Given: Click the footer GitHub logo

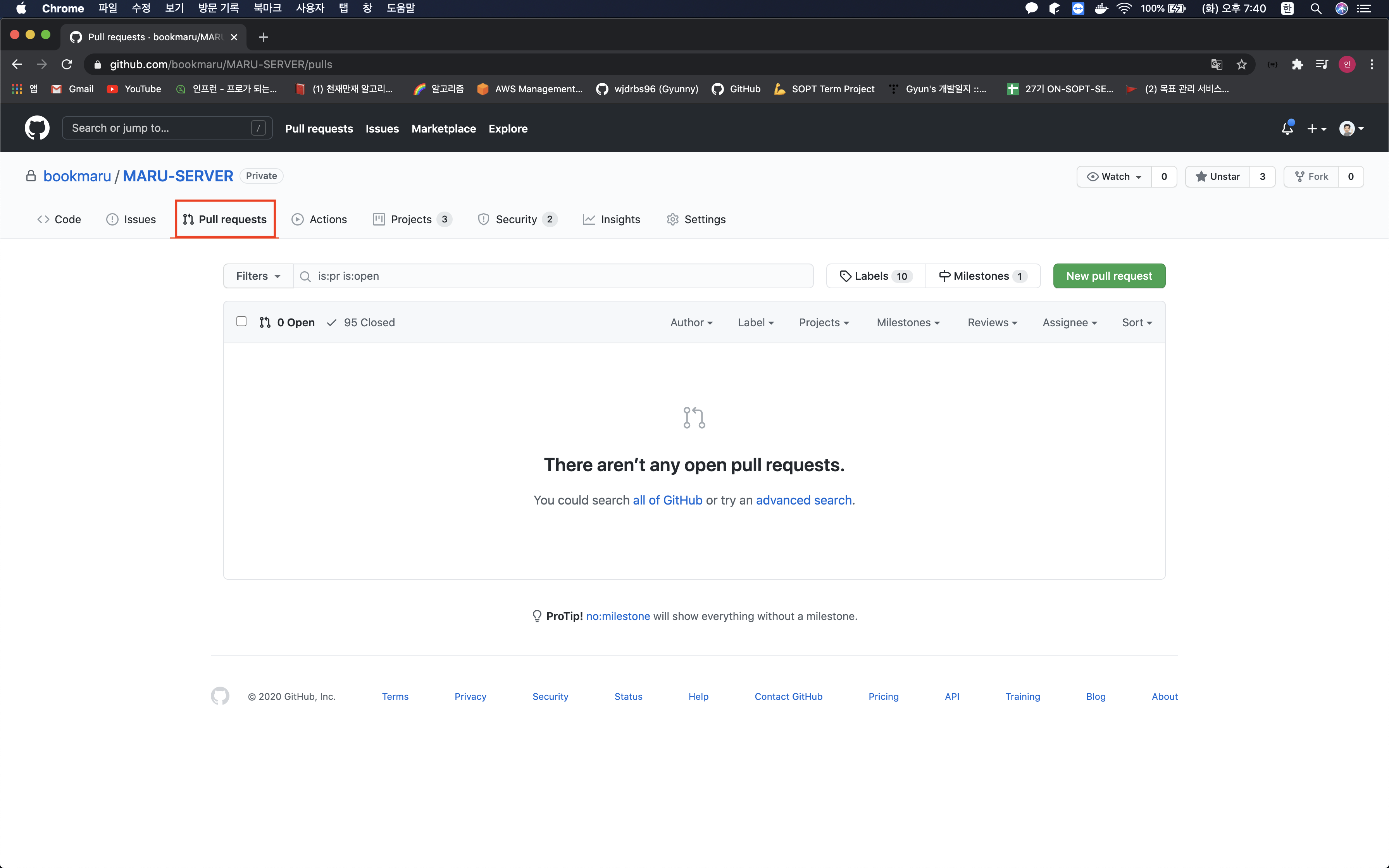Looking at the screenshot, I should pyautogui.click(x=220, y=696).
